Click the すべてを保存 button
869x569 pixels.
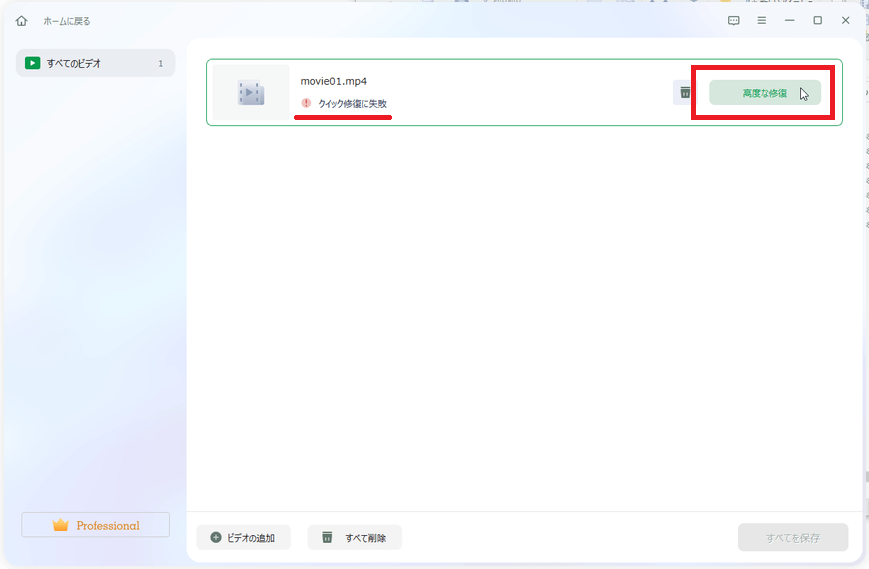[x=793, y=538]
